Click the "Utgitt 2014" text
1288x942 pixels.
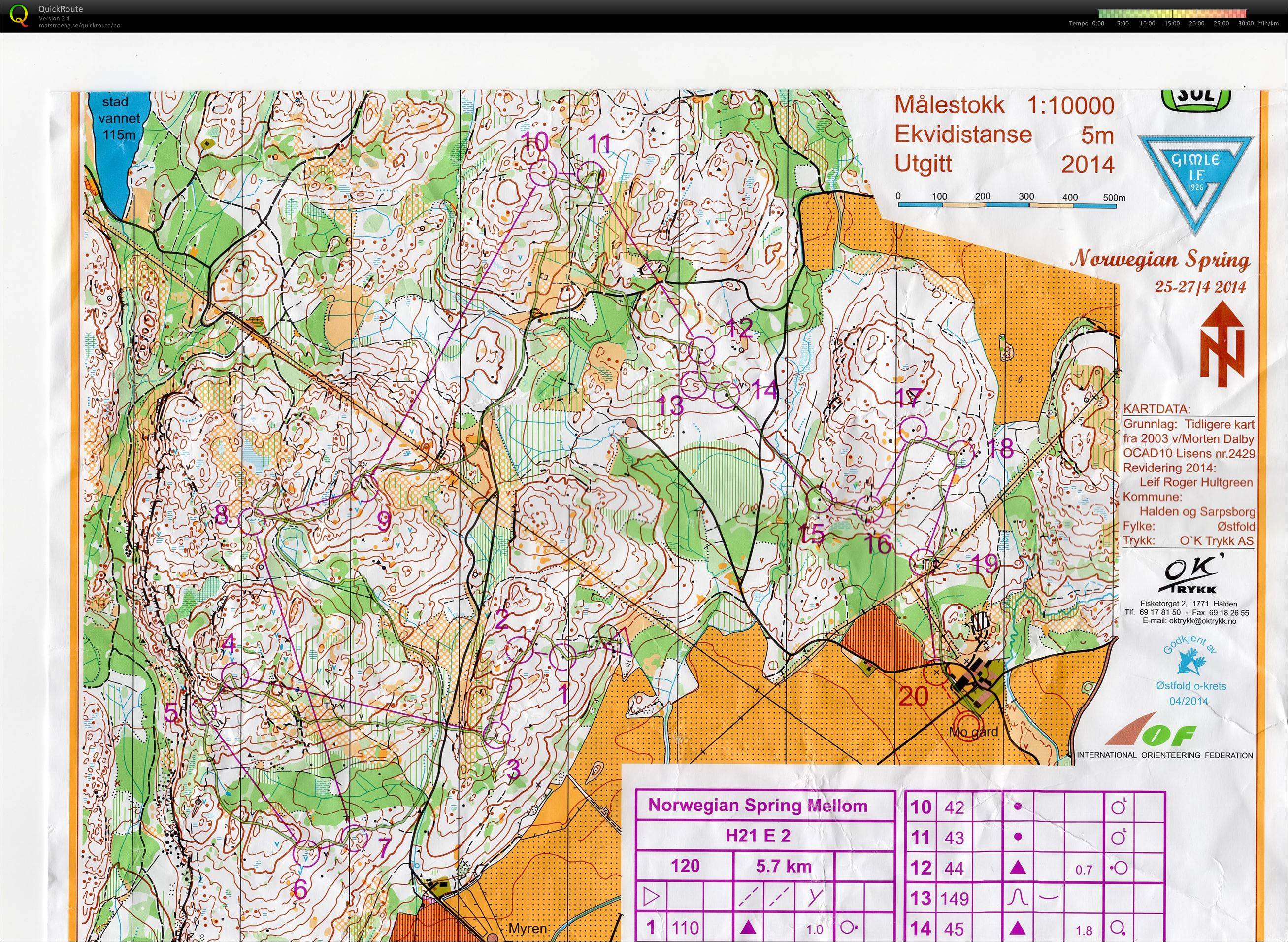(1004, 164)
